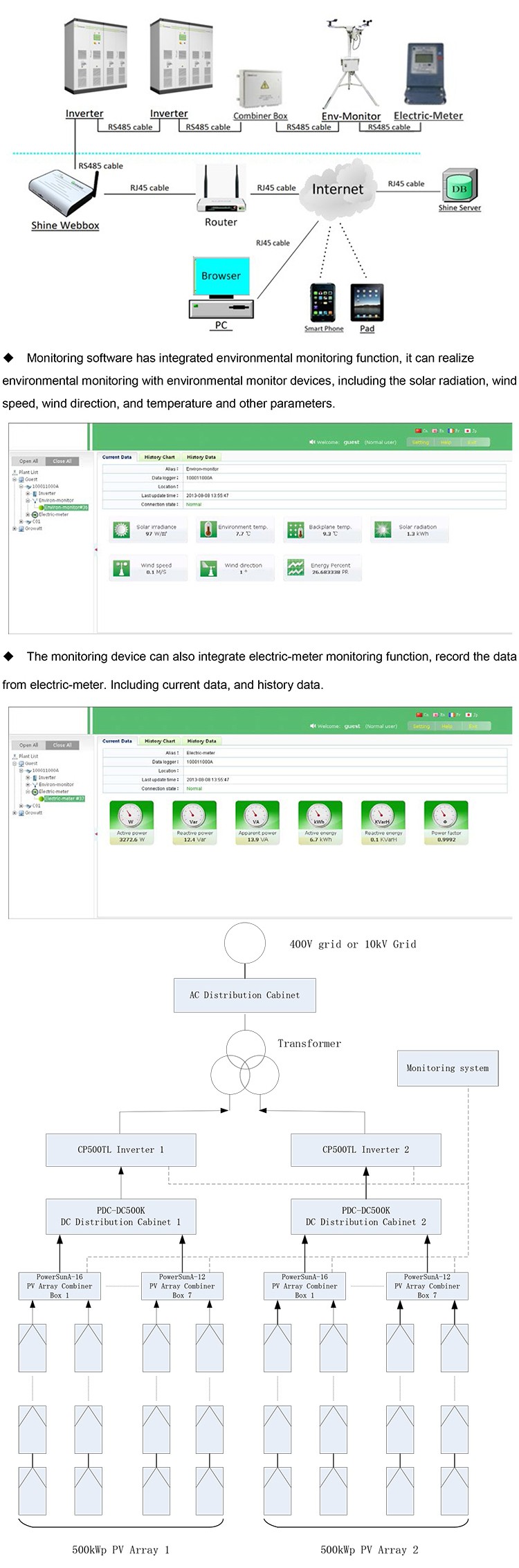Click the Wind speed icon

point(122,568)
